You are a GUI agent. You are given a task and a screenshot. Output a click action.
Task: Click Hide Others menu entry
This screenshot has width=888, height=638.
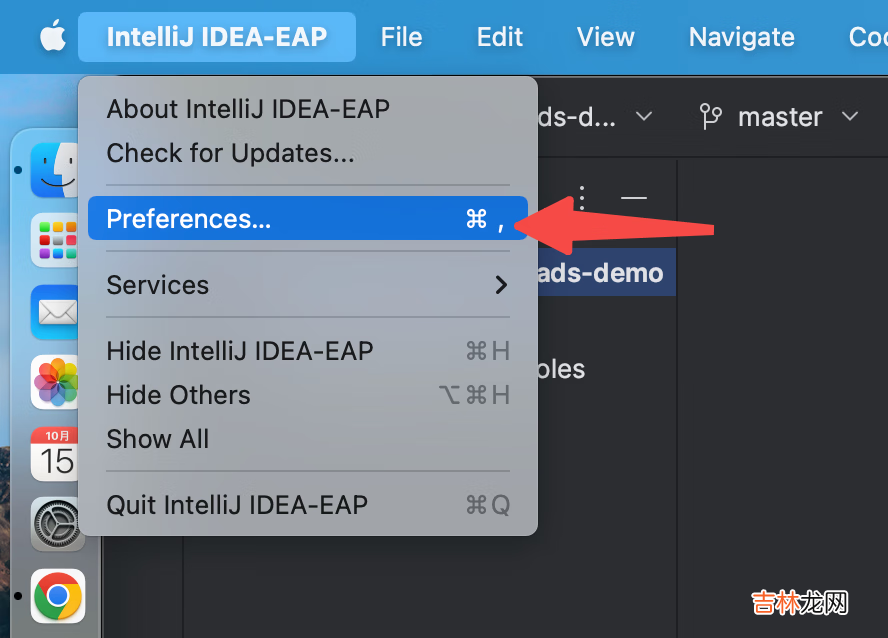tap(179, 395)
